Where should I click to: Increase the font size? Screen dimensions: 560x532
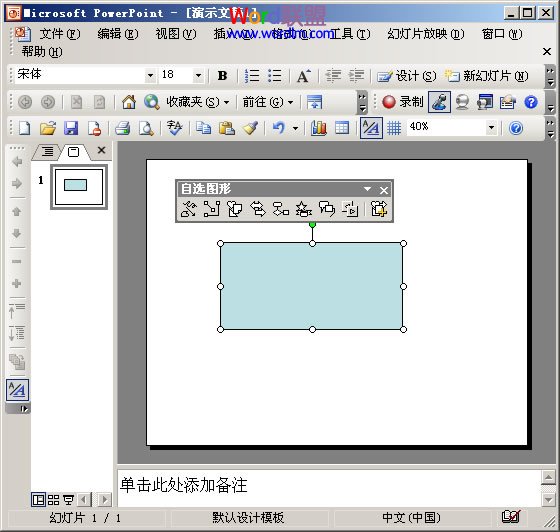[x=304, y=76]
